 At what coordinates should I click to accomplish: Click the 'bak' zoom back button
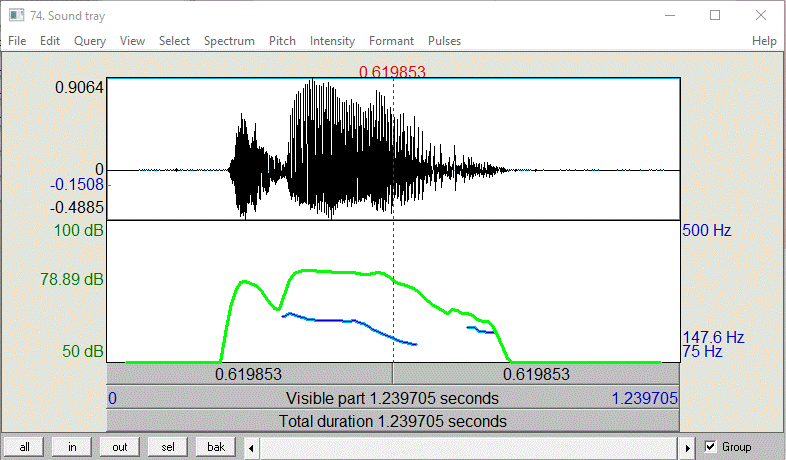[x=216, y=447]
